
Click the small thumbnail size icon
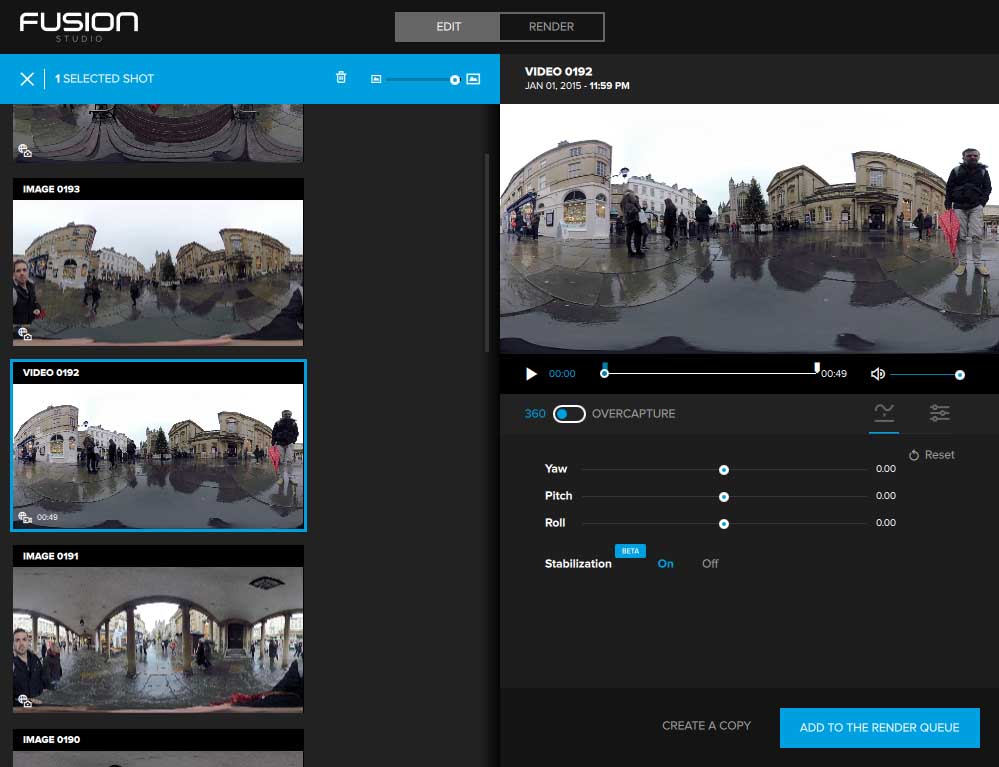[x=376, y=79]
